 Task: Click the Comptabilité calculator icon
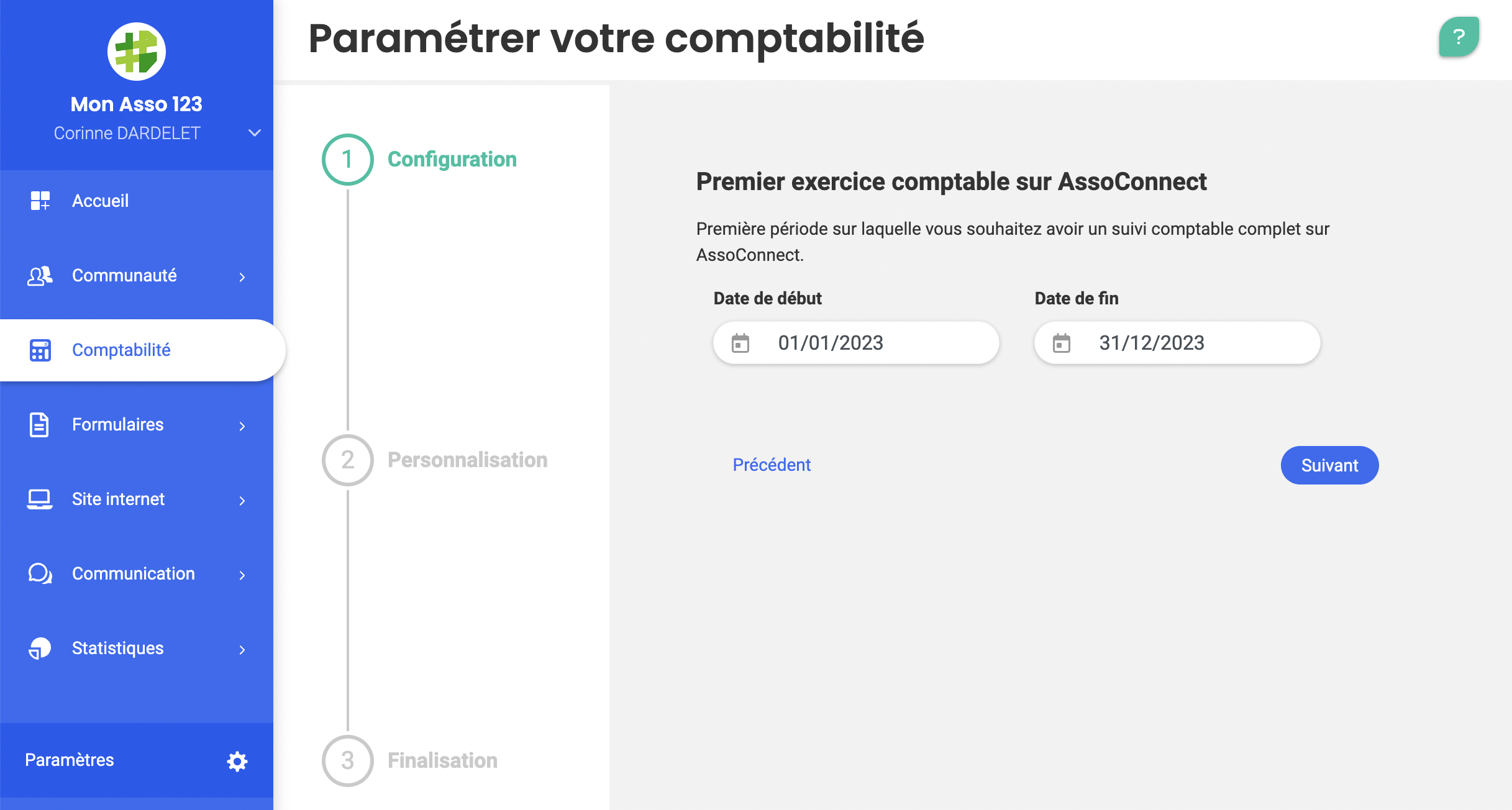point(40,350)
